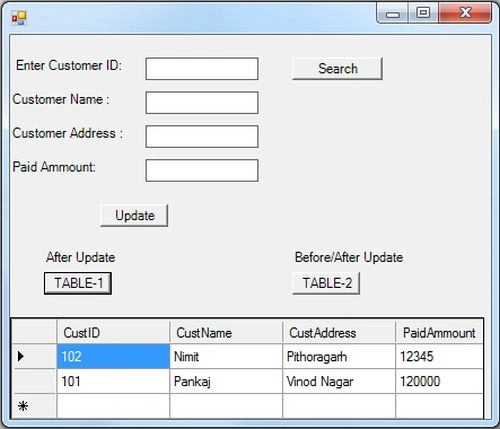The height and width of the screenshot is (429, 500).
Task: Select the cell containing Pankaj
Action: 226,381
